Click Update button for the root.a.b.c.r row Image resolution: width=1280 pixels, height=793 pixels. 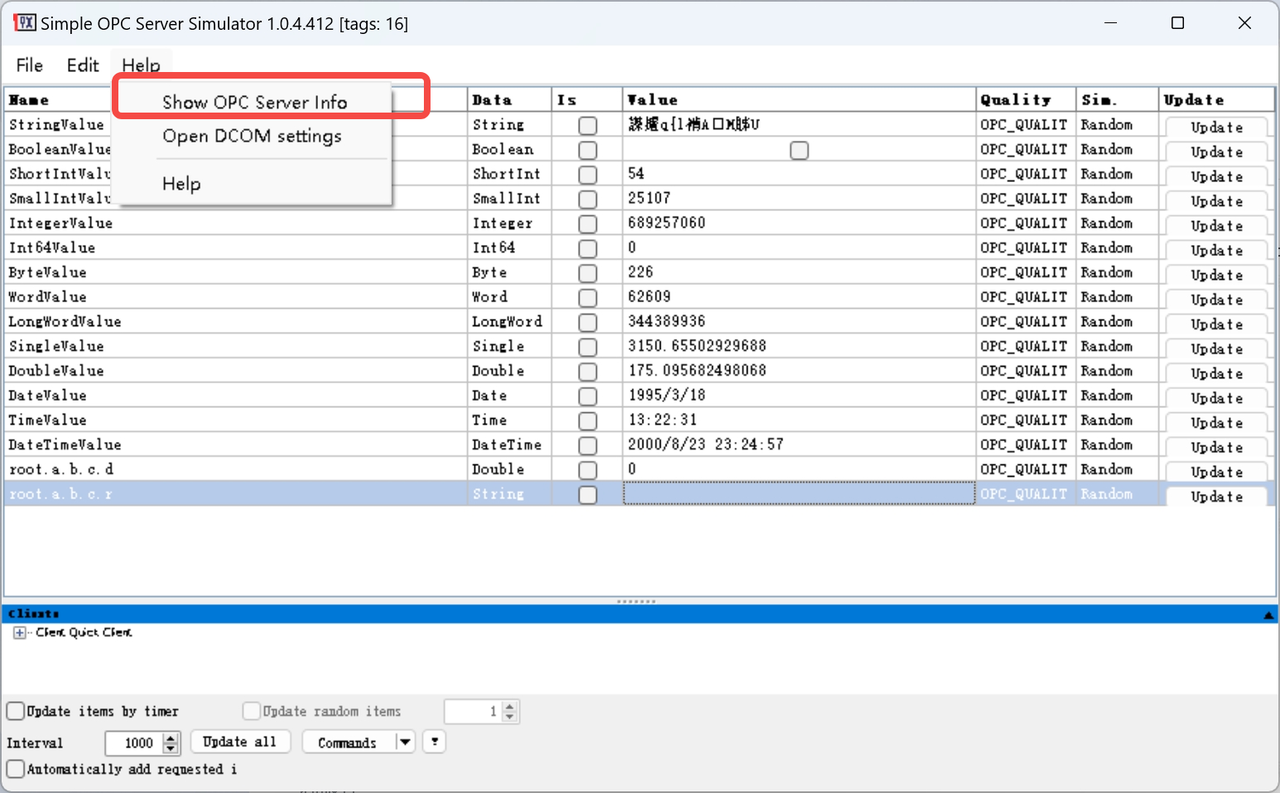pyautogui.click(x=1216, y=496)
